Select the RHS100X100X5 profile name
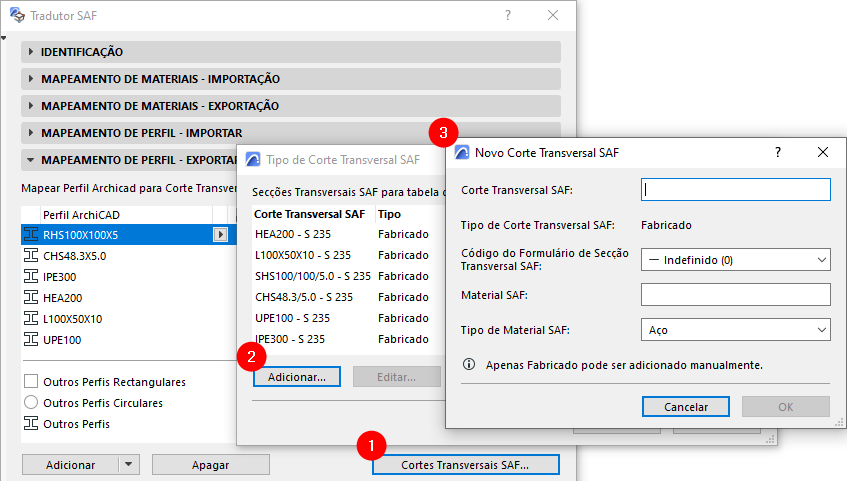Image resolution: width=847 pixels, height=481 pixels. point(80,235)
